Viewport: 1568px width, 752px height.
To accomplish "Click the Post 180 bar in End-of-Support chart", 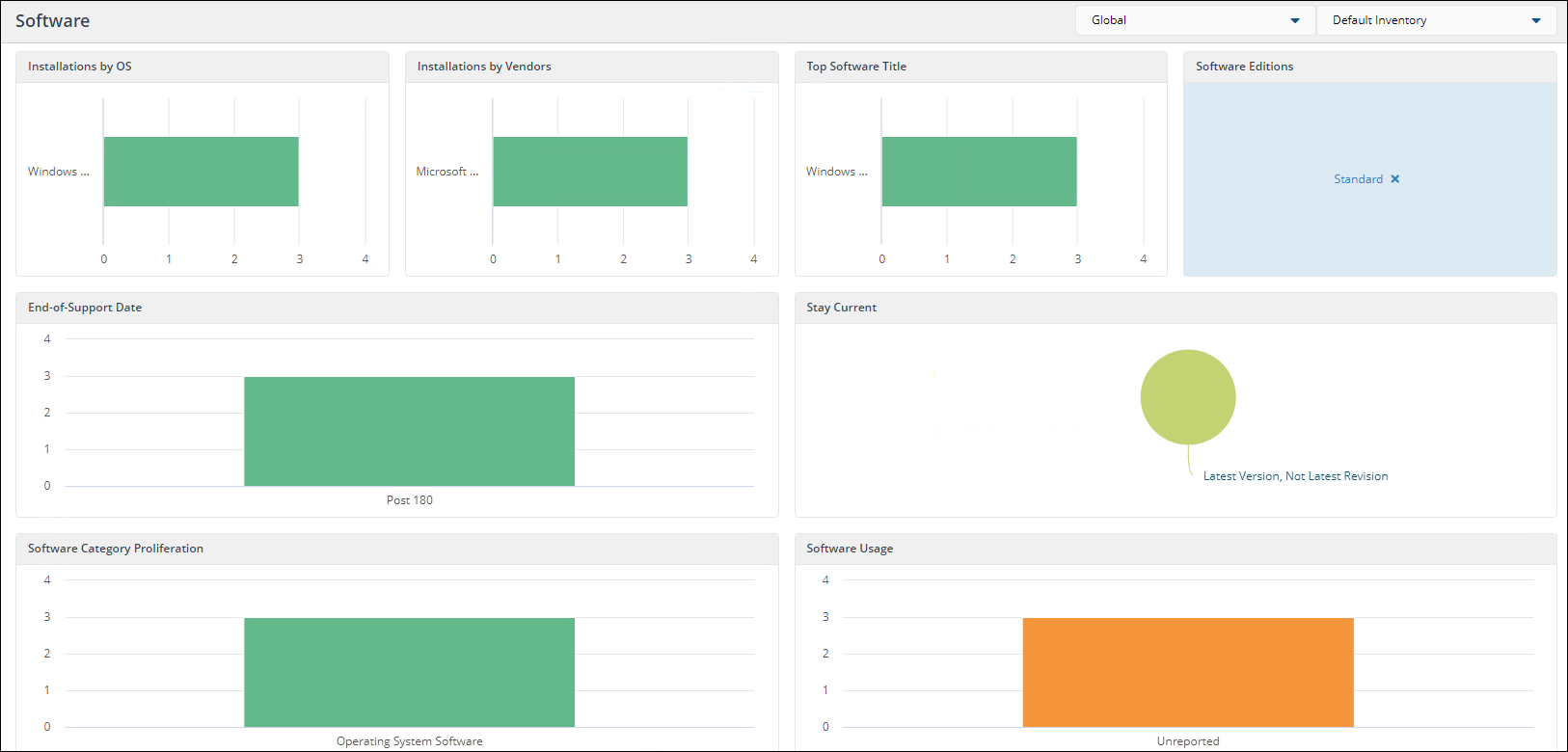I will [x=409, y=431].
